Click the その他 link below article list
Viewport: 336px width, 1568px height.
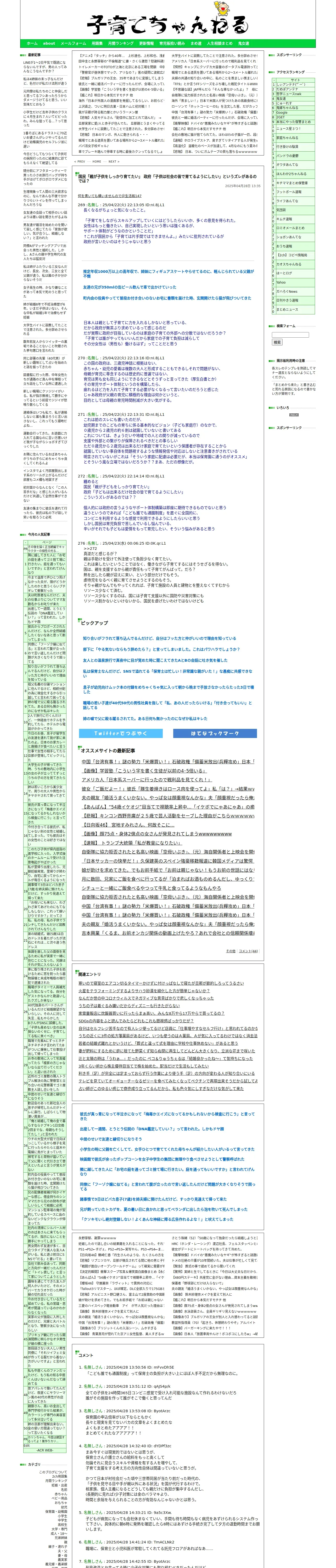click(x=231, y=950)
